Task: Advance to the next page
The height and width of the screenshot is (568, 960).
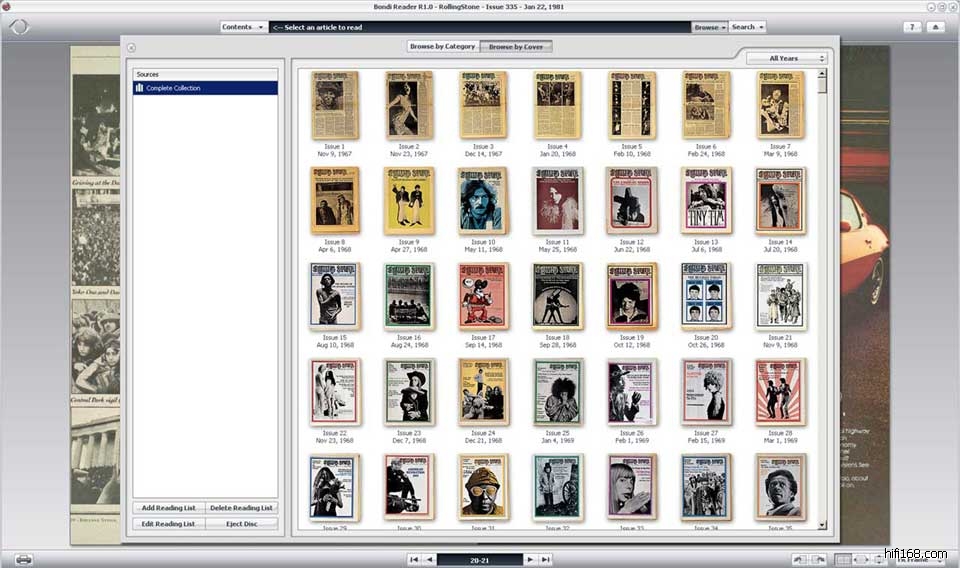Action: click(x=531, y=560)
